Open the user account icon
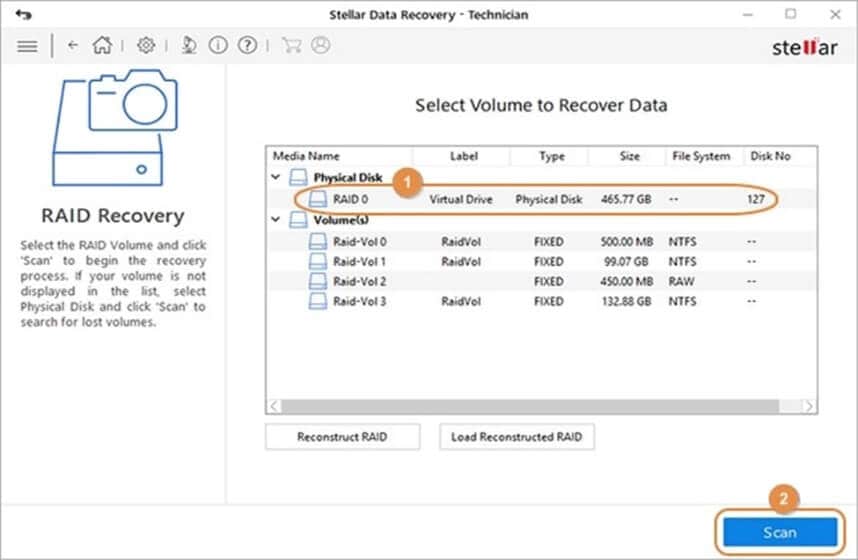Viewport: 858px width, 560px height. pos(321,45)
